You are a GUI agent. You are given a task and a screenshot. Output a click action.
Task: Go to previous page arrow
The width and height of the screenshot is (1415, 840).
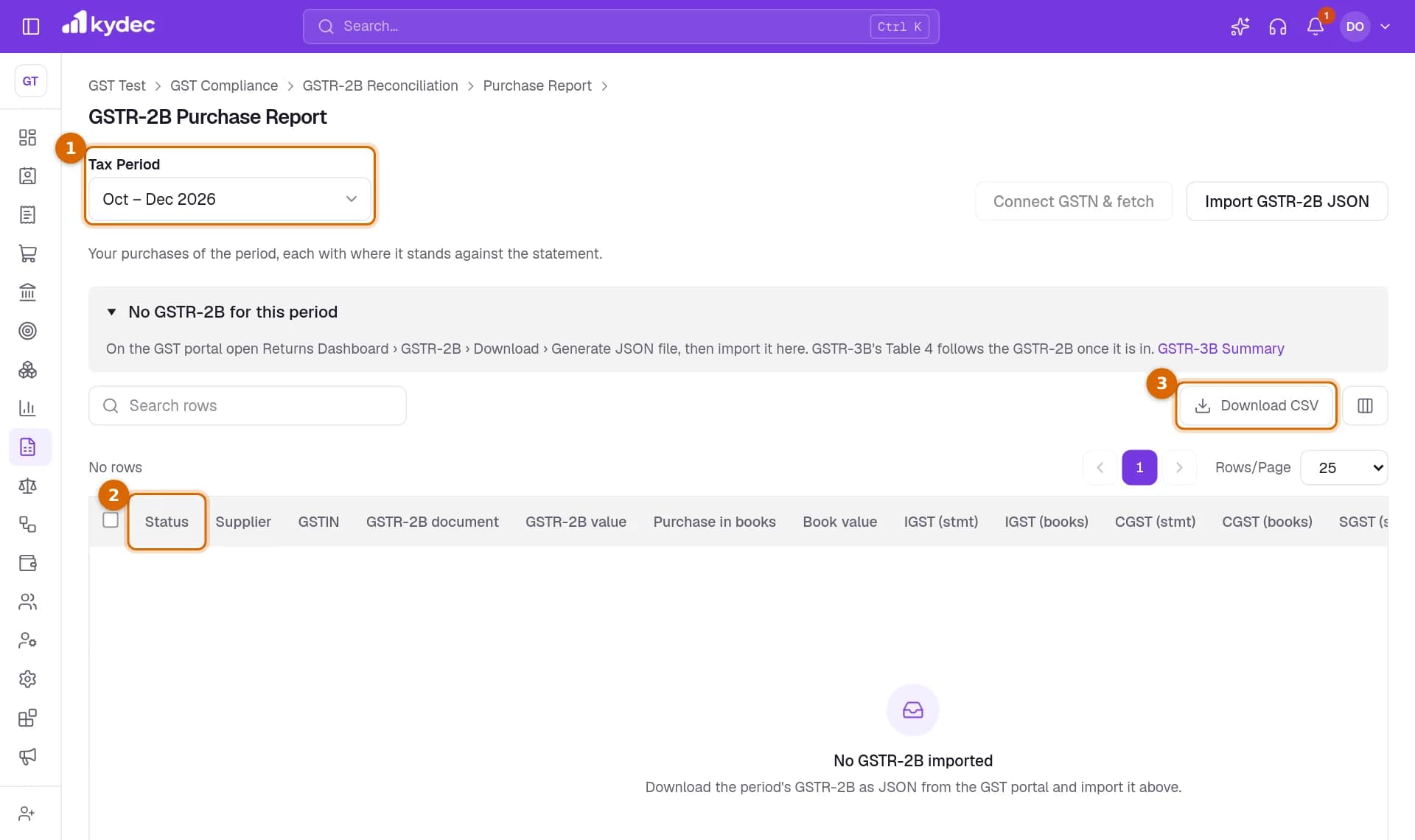pyautogui.click(x=1100, y=468)
